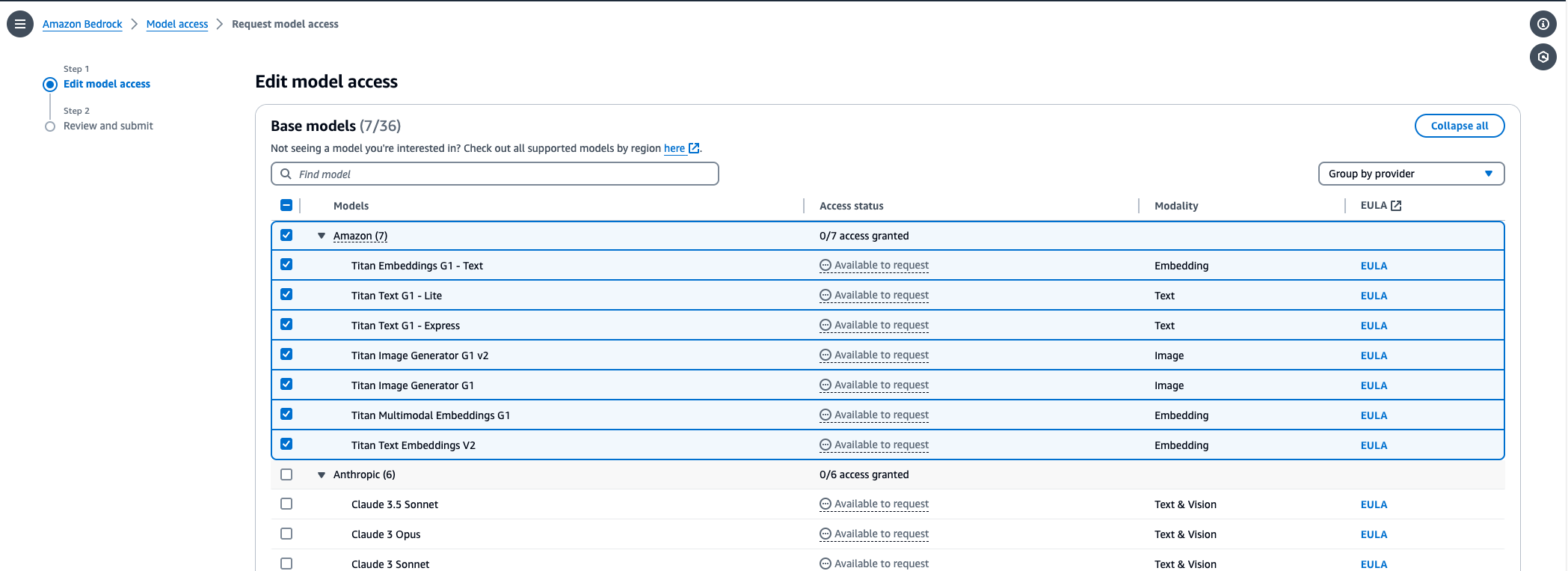Screen dimensions: 1568x571
Task: Click the 'here' supported models link
Action: (x=674, y=148)
